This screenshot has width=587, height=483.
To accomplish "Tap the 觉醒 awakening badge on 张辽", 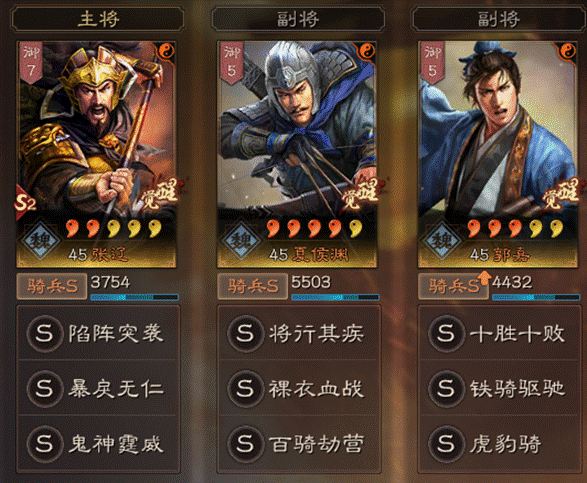I will (x=159, y=194).
